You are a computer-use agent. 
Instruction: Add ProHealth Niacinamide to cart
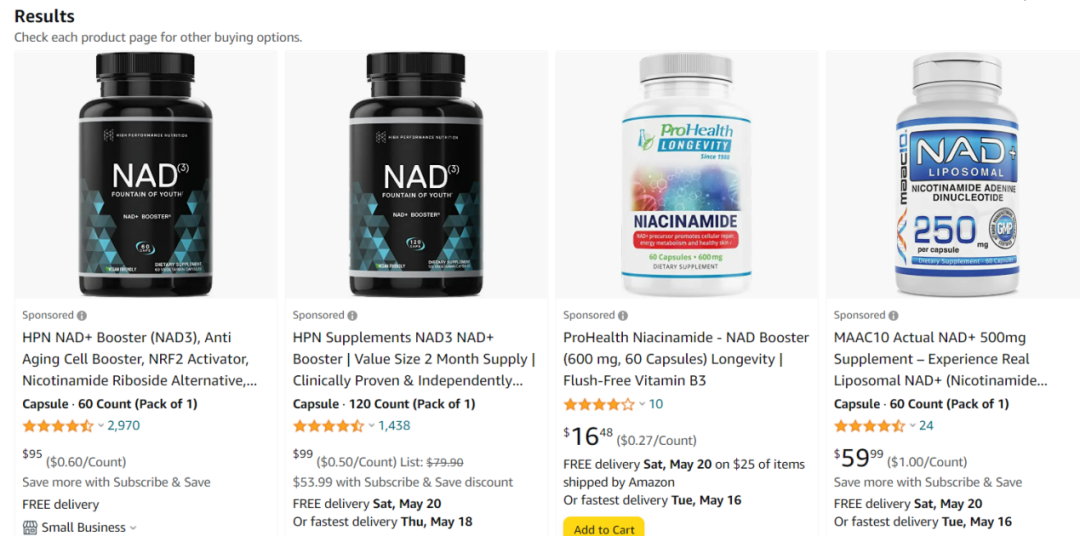point(603,527)
